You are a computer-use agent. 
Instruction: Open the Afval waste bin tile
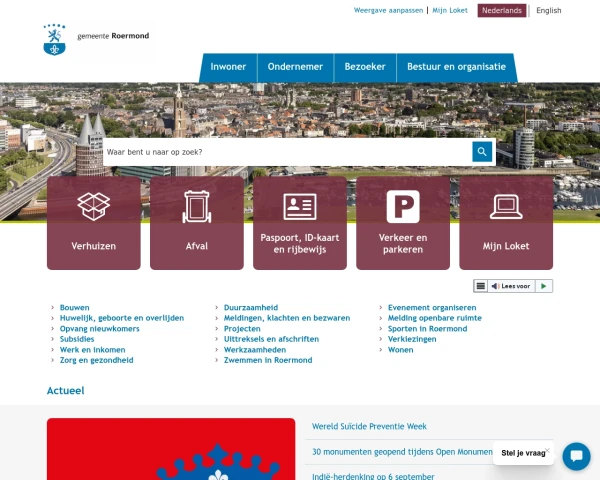[x=197, y=223]
